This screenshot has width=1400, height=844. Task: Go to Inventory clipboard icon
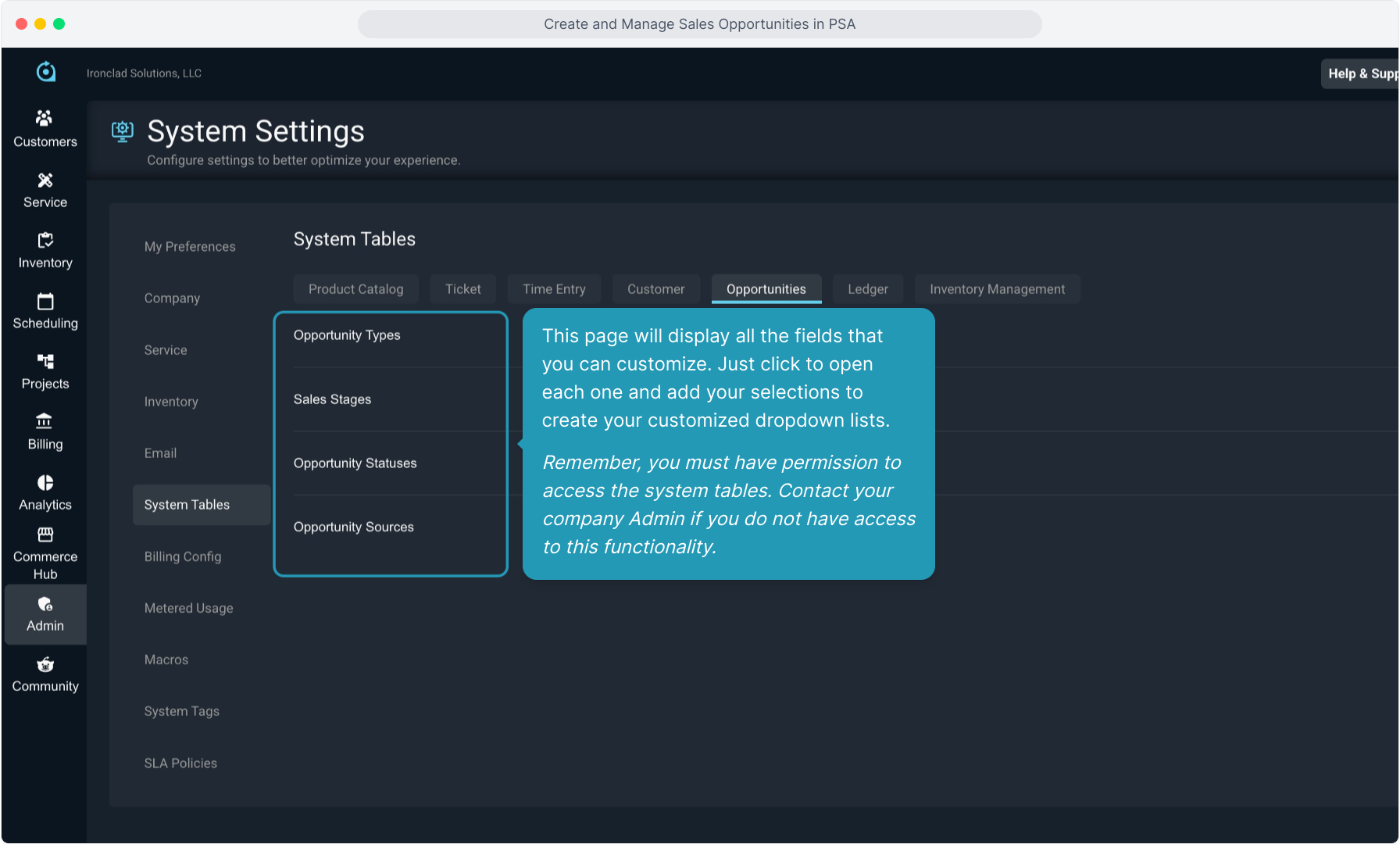point(45,241)
